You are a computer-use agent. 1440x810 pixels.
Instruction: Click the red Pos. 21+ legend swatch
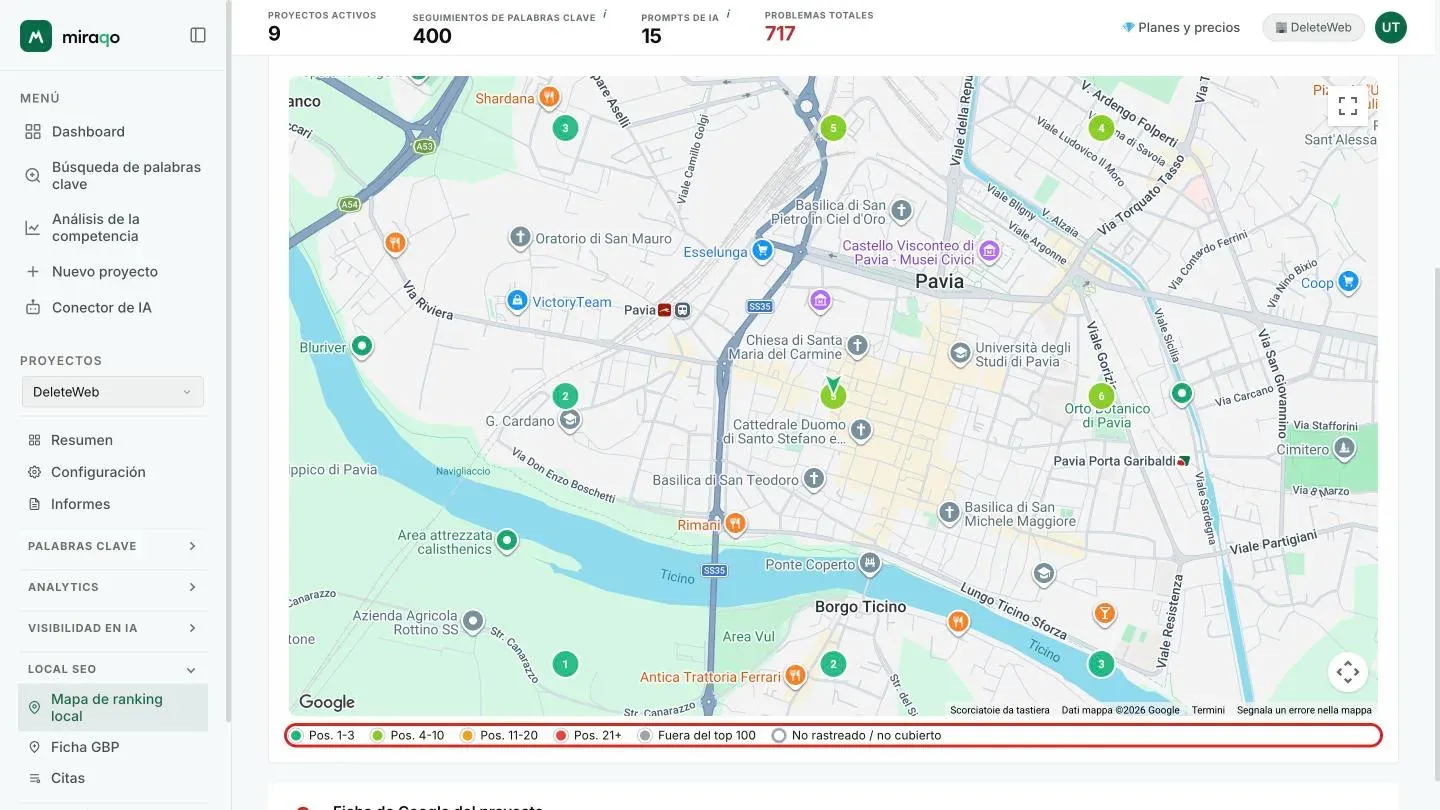pyautogui.click(x=560, y=736)
